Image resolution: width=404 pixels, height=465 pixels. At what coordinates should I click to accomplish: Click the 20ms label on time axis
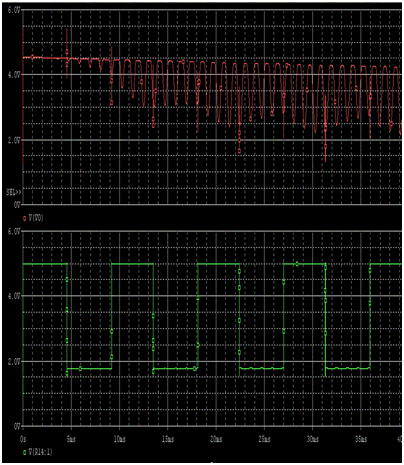coord(216,439)
